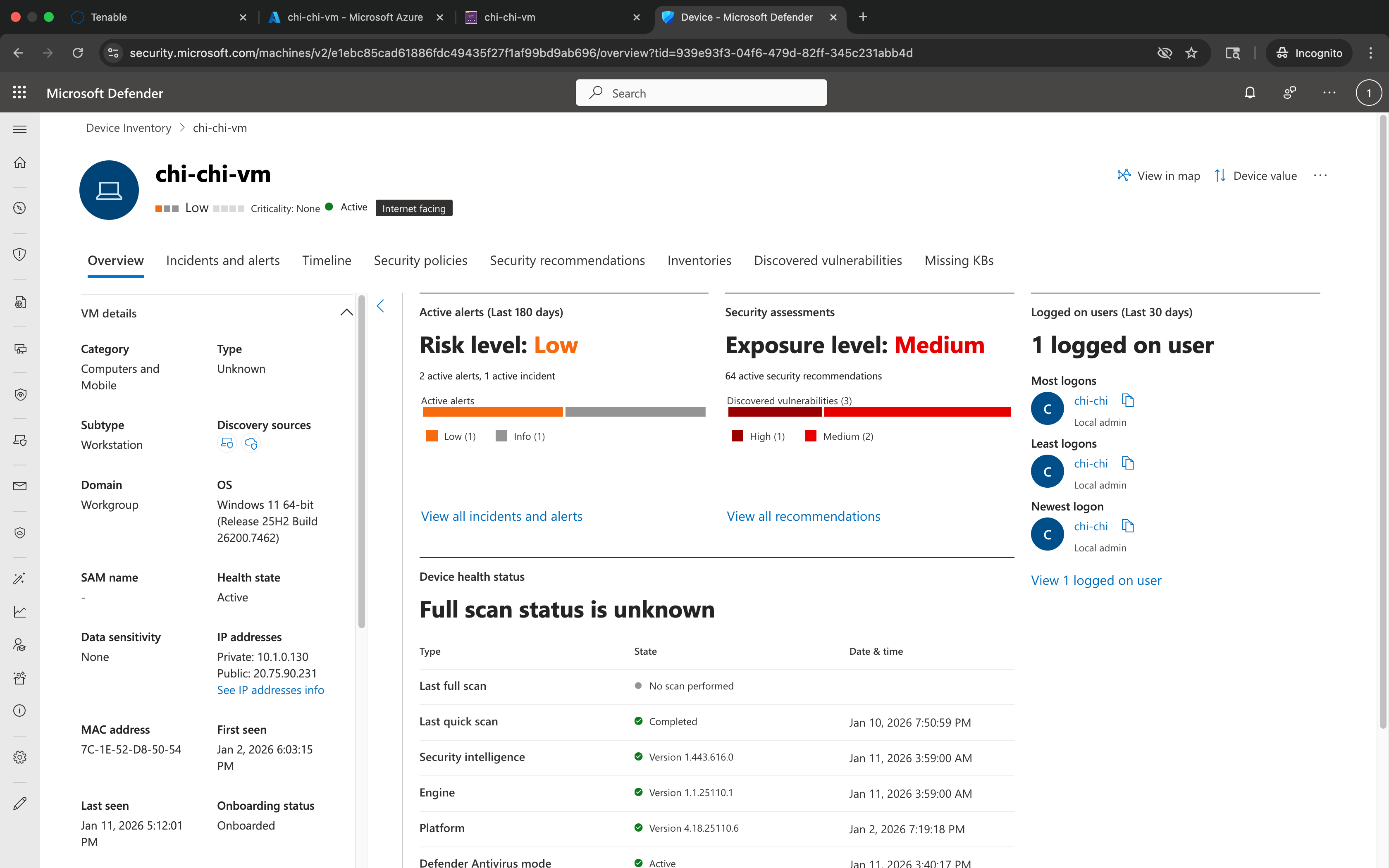The width and height of the screenshot is (1389, 868).
Task: Open account avatar in header
Action: [1368, 93]
